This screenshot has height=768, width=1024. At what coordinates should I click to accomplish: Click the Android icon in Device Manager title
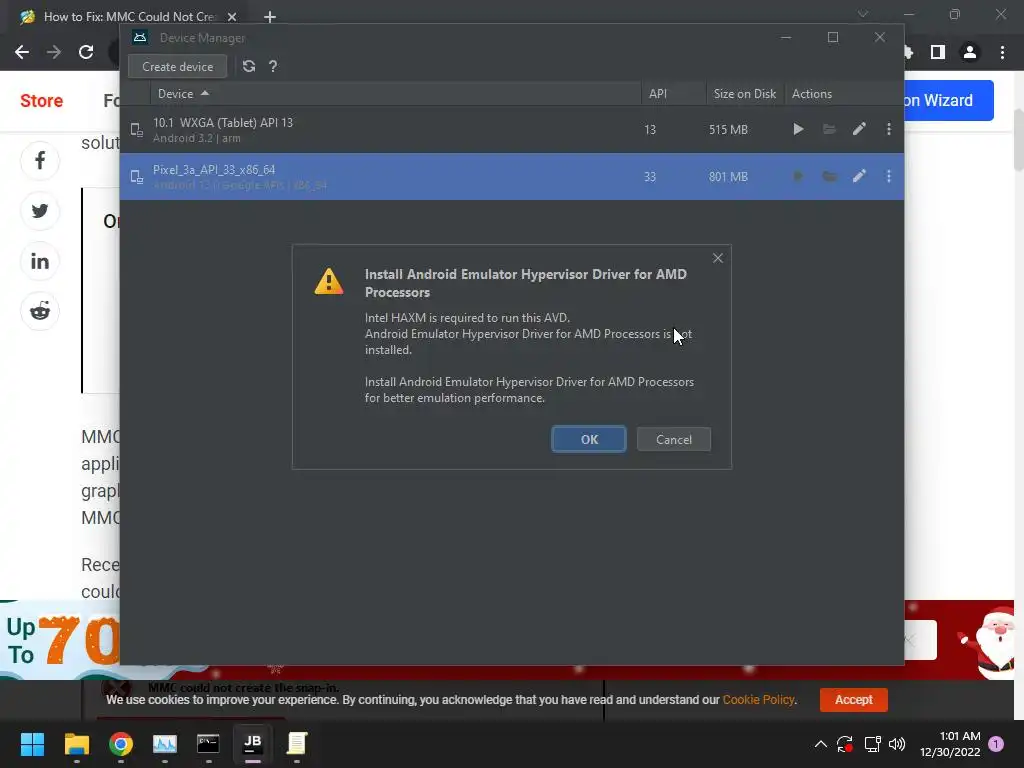(140, 38)
